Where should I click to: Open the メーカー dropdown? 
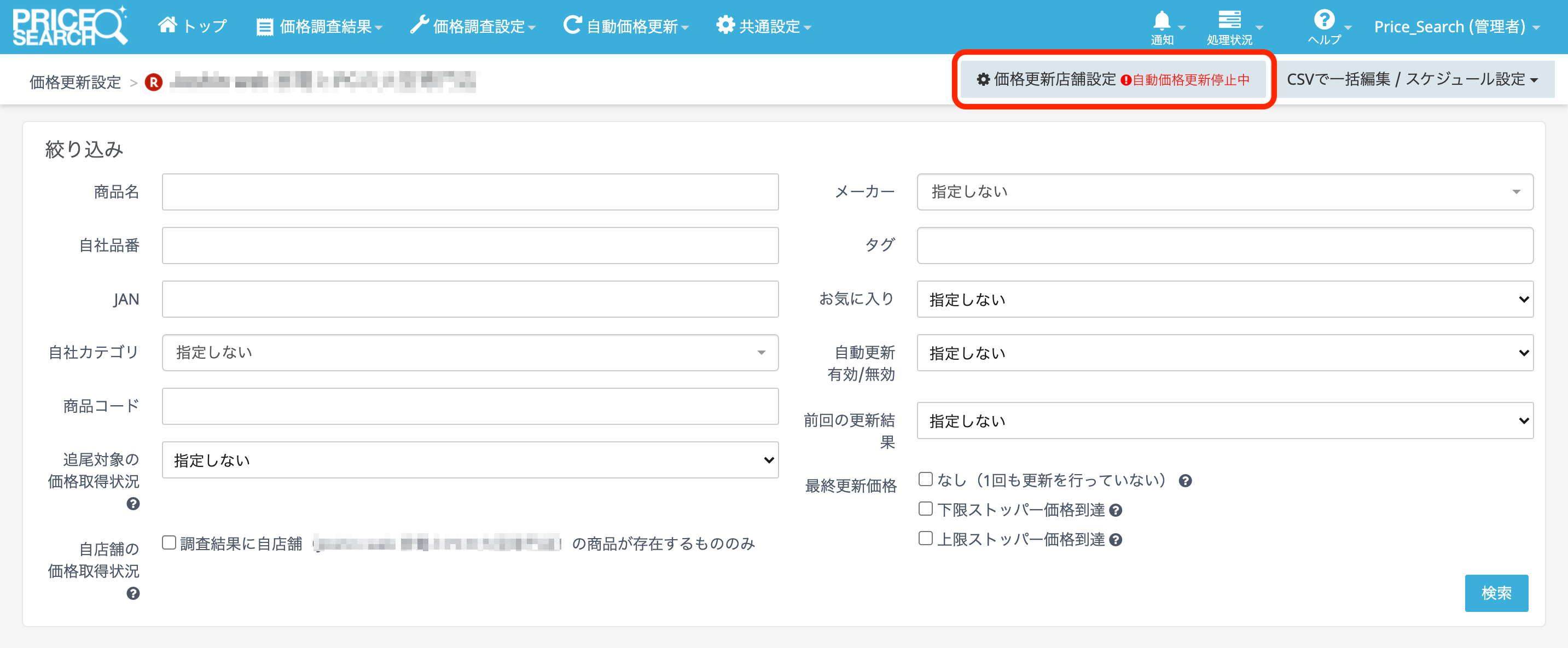click(x=1224, y=191)
